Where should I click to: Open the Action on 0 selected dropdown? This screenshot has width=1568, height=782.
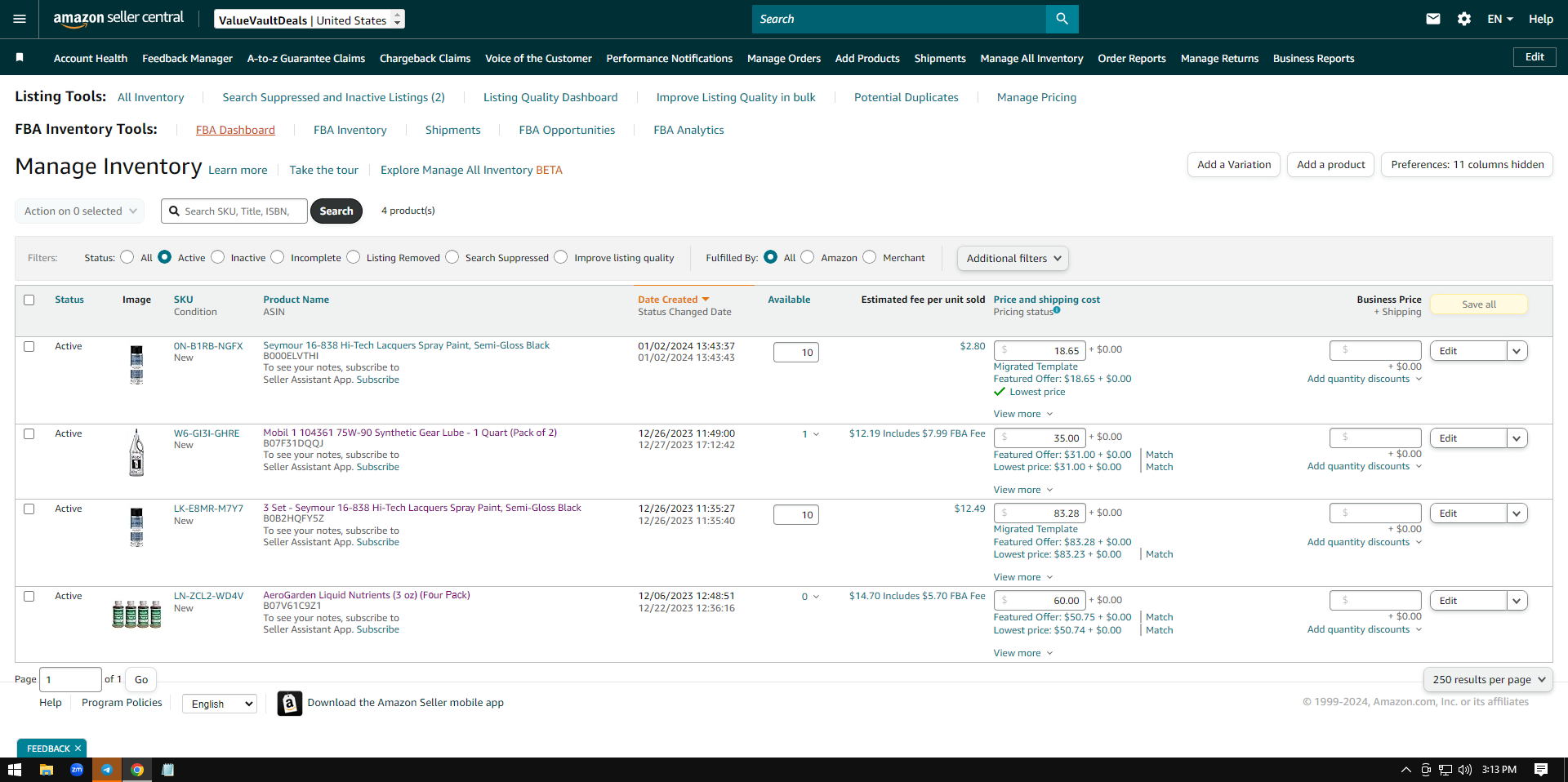pos(80,211)
